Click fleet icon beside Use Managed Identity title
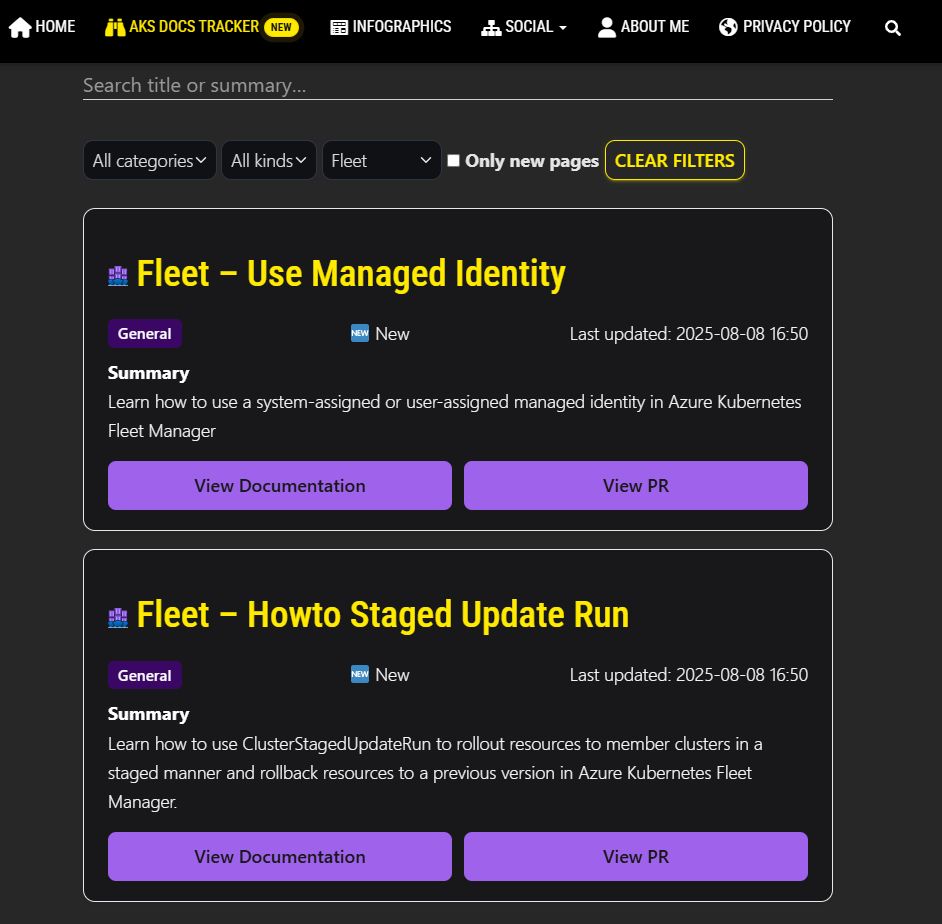This screenshot has height=924, width=942. tap(118, 276)
